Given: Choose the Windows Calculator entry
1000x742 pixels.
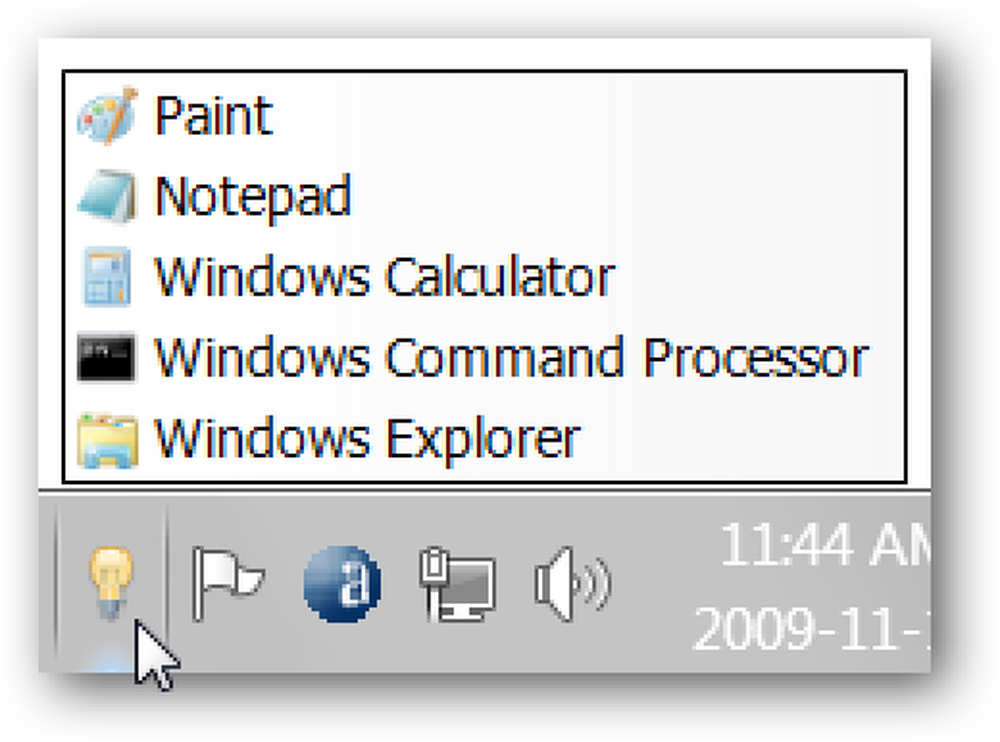Looking at the screenshot, I should coord(385,277).
